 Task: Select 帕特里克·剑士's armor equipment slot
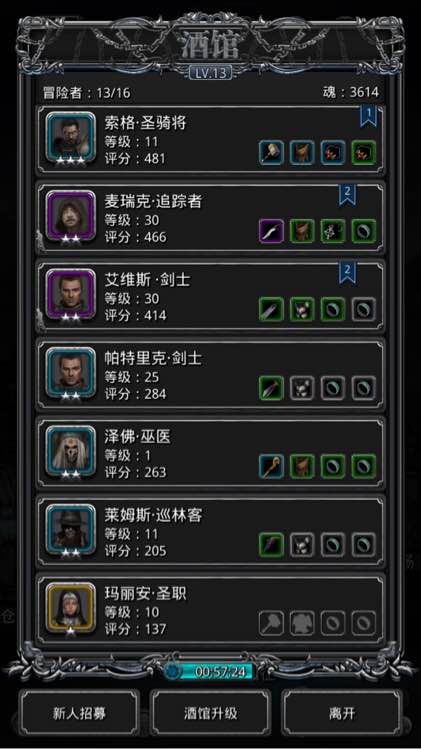point(302,388)
